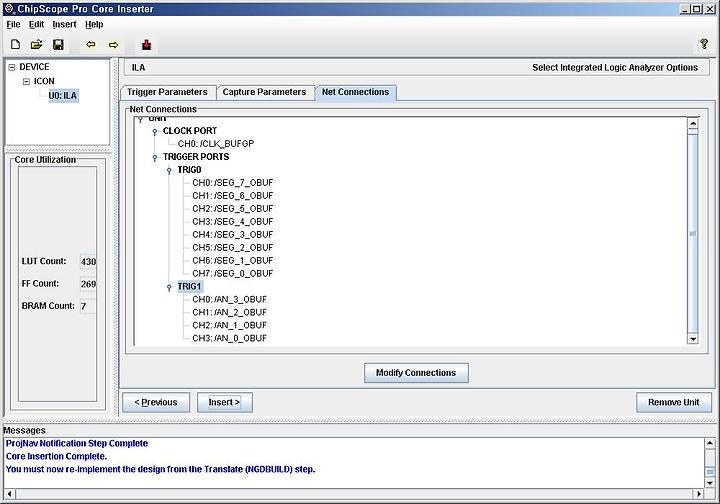720x504 pixels.
Task: Click the left arrow Previous toolbar icon
Action: (91, 45)
